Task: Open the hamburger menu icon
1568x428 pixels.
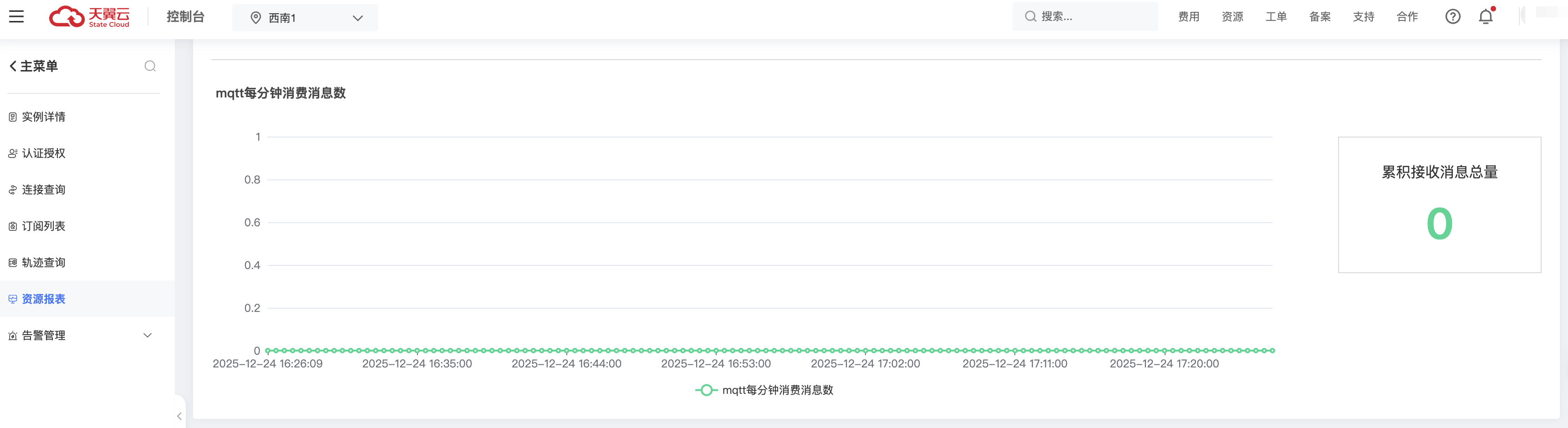Action: (x=16, y=16)
